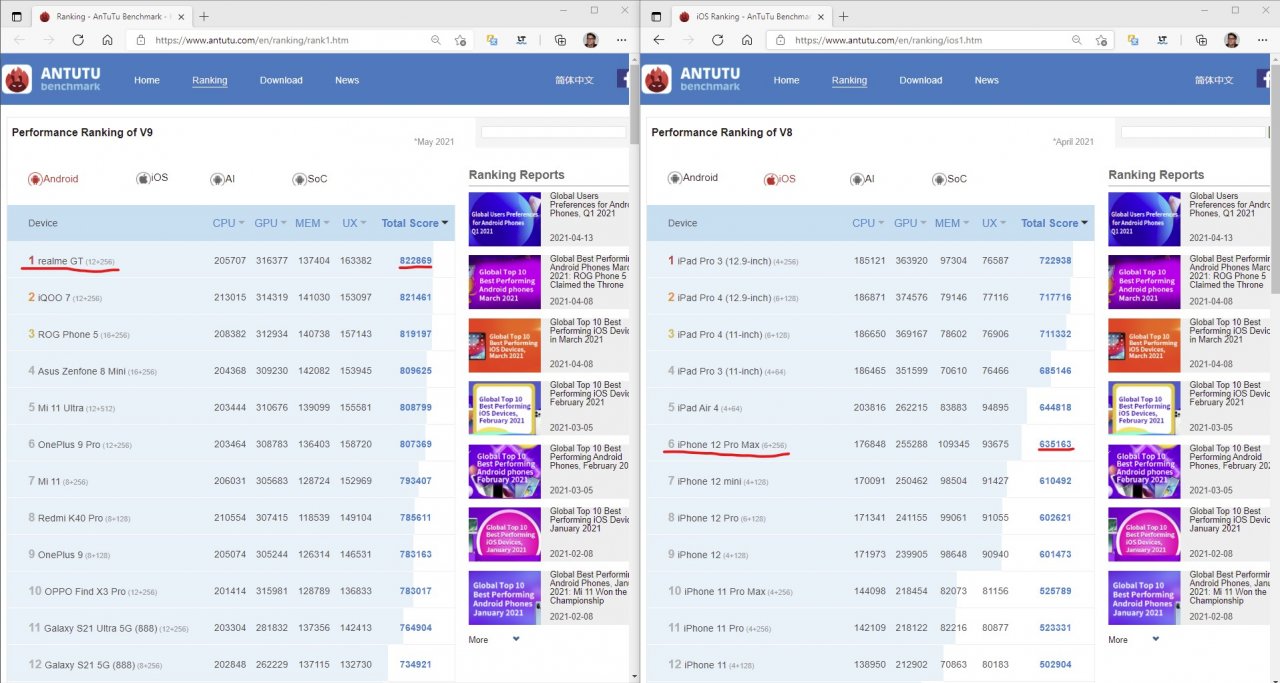Select iOS platform in left window

pyautogui.click(x=152, y=178)
